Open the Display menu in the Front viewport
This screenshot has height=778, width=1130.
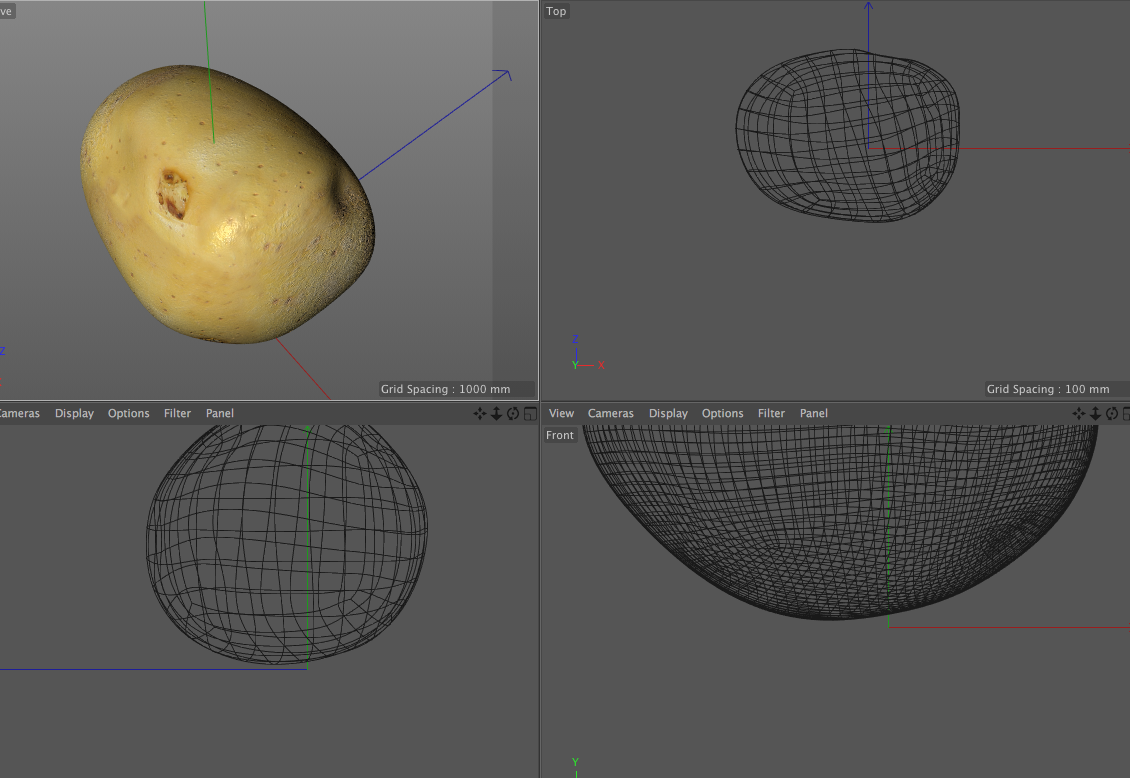click(x=668, y=413)
